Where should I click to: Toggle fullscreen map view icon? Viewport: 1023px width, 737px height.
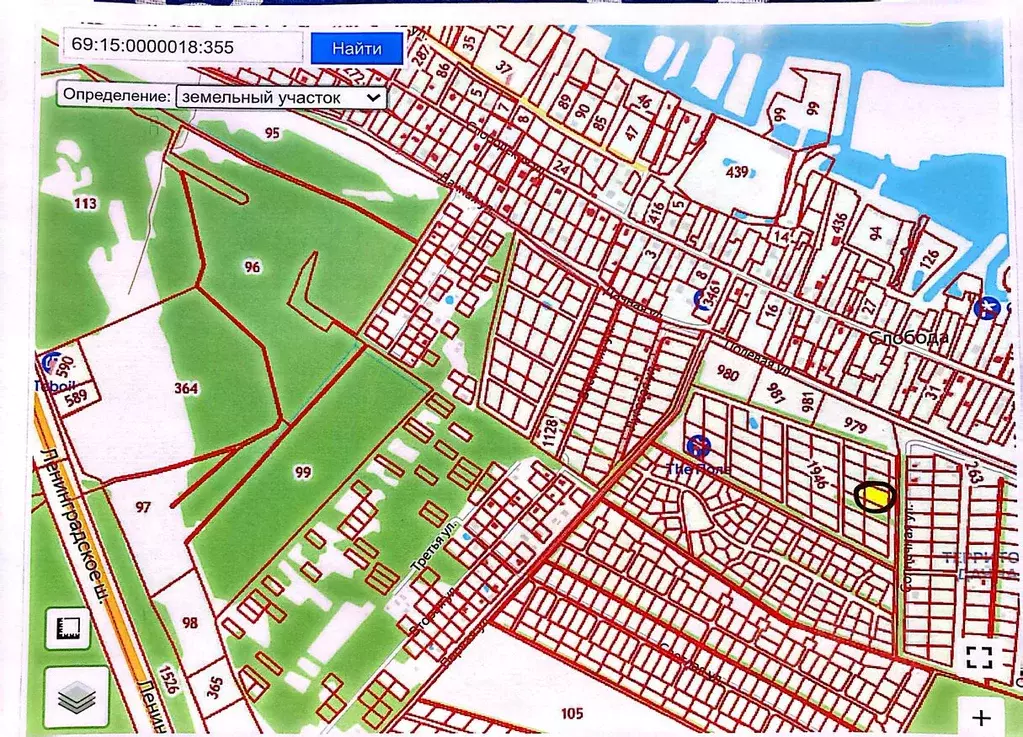[979, 657]
